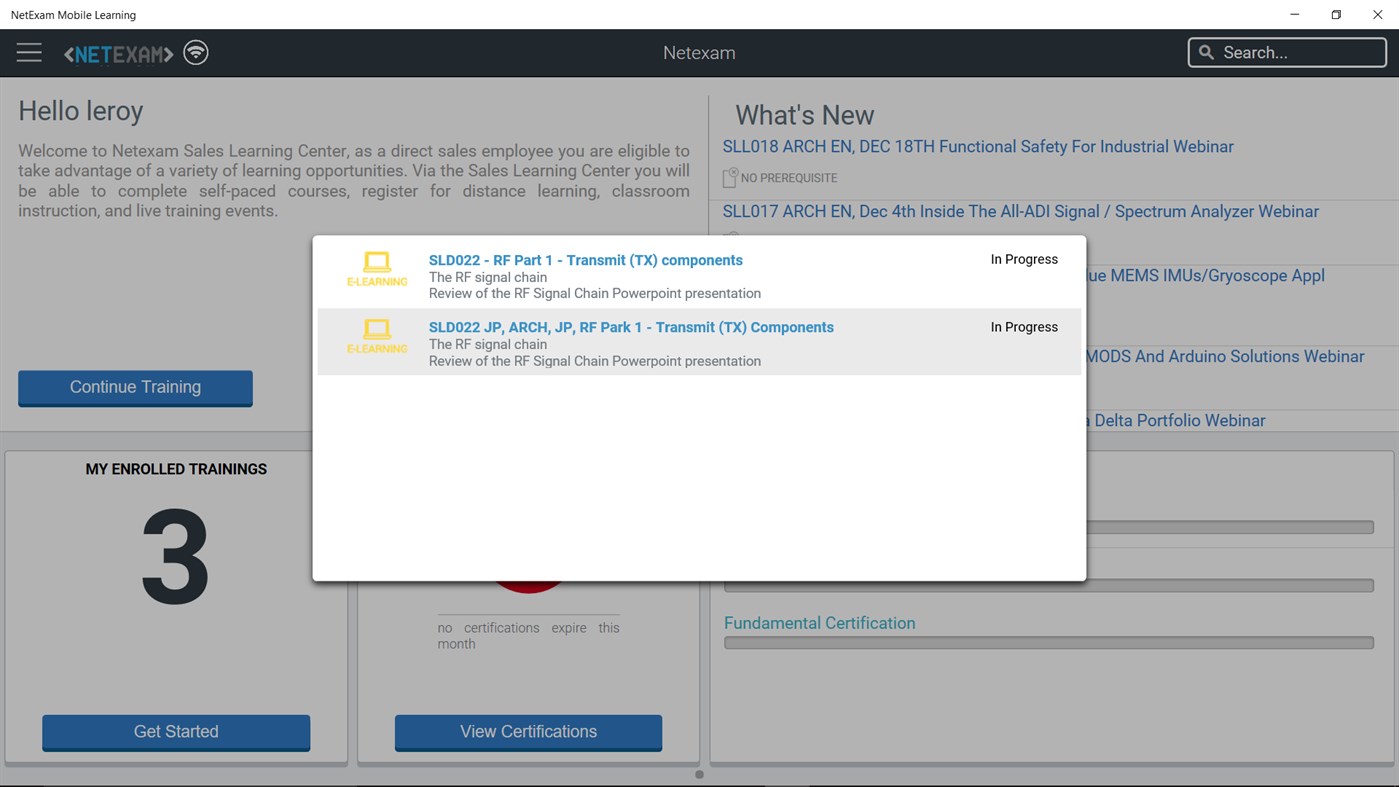Click the enrolled trainings count 3
The image size is (1399, 787).
point(175,557)
